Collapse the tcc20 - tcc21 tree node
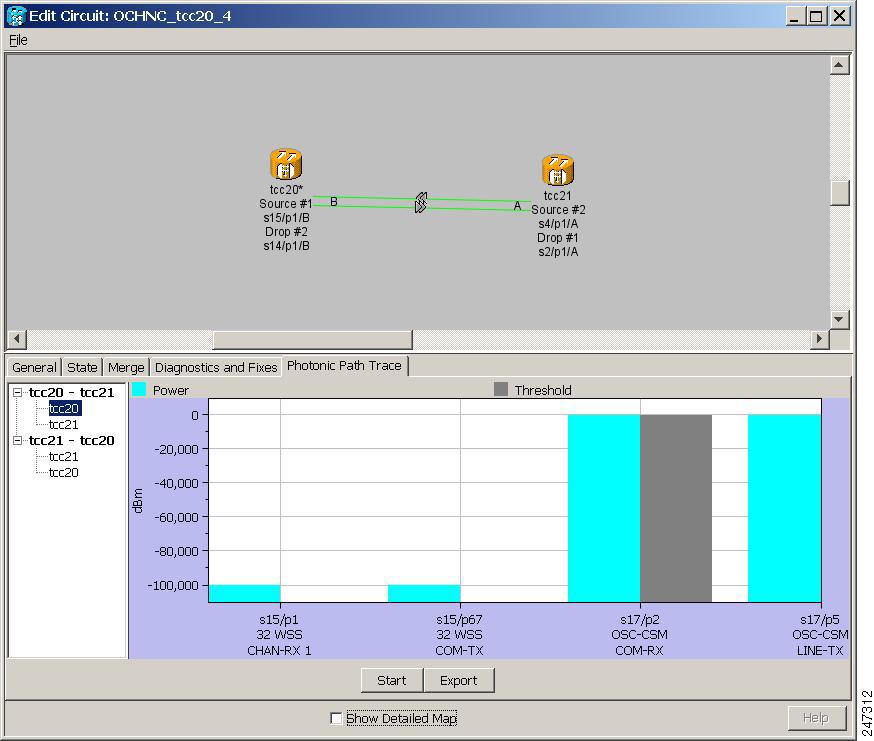874x741 pixels. 17,393
